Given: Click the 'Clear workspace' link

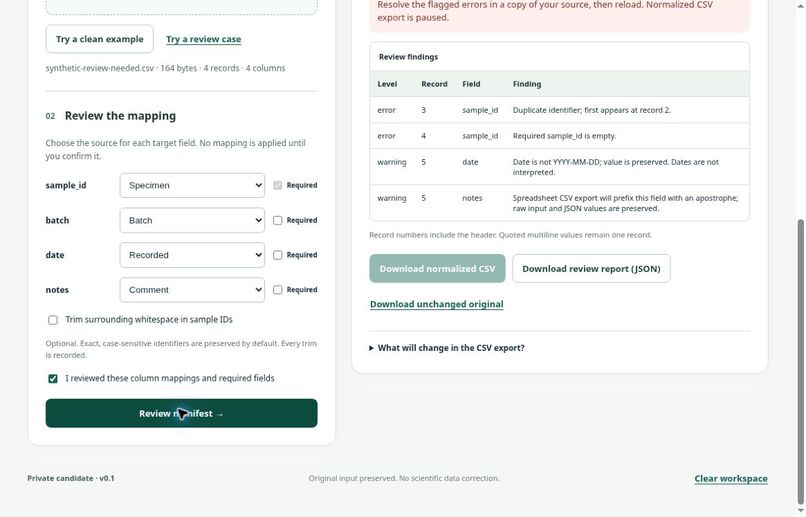Looking at the screenshot, I should pos(731,478).
